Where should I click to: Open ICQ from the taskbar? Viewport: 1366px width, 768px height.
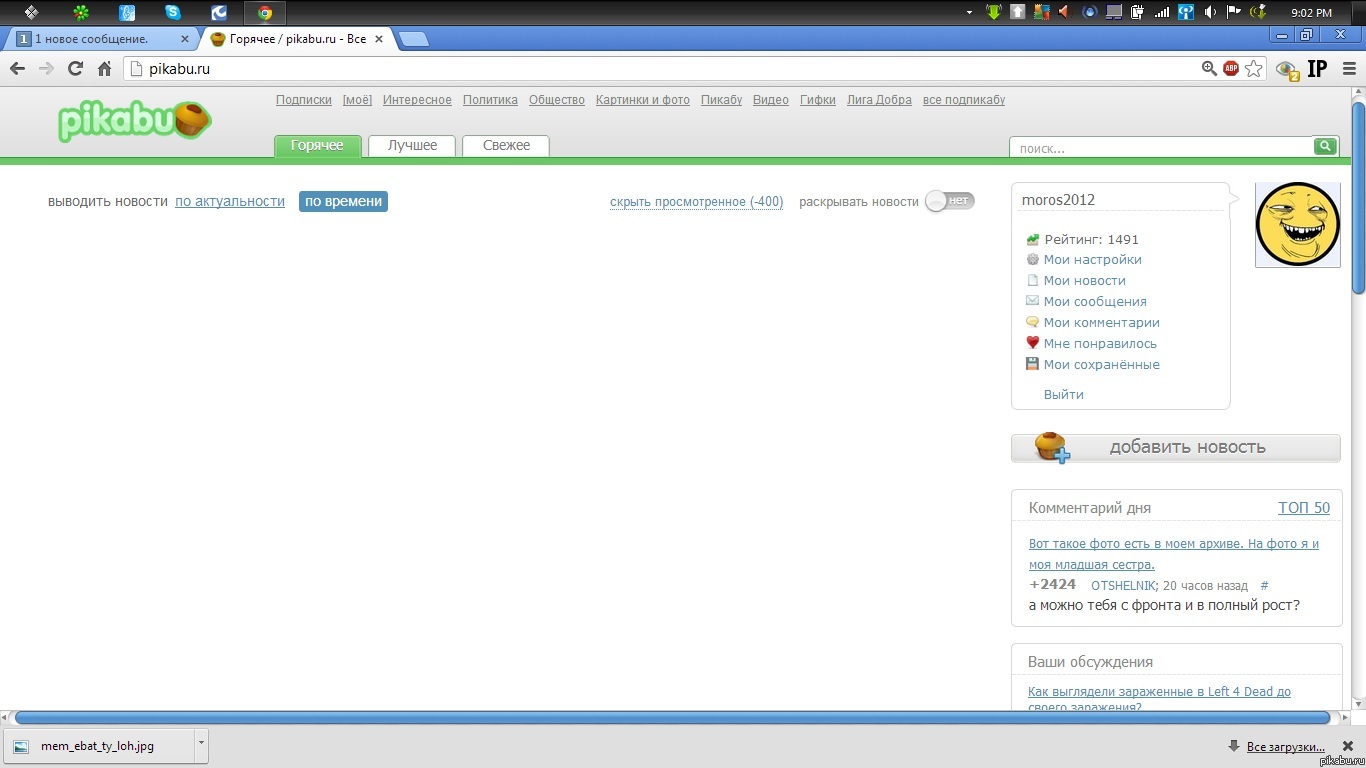pyautogui.click(x=81, y=13)
